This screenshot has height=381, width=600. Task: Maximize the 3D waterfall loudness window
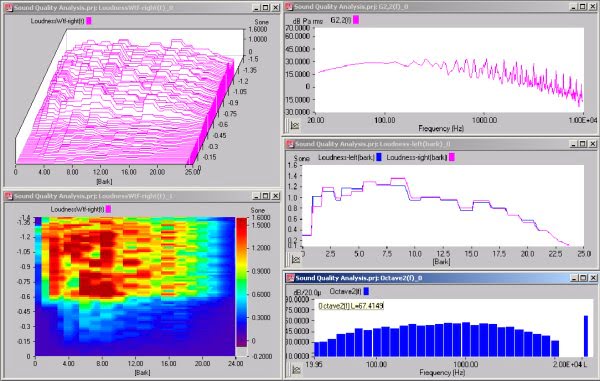[x=266, y=7]
